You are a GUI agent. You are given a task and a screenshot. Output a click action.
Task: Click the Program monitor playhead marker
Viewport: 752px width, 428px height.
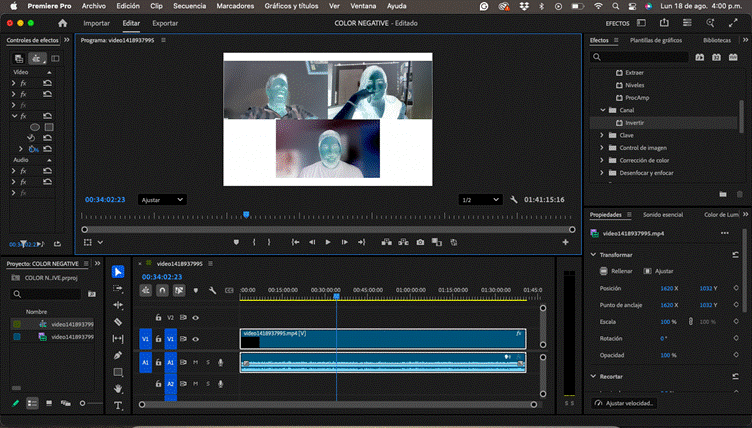click(246, 215)
